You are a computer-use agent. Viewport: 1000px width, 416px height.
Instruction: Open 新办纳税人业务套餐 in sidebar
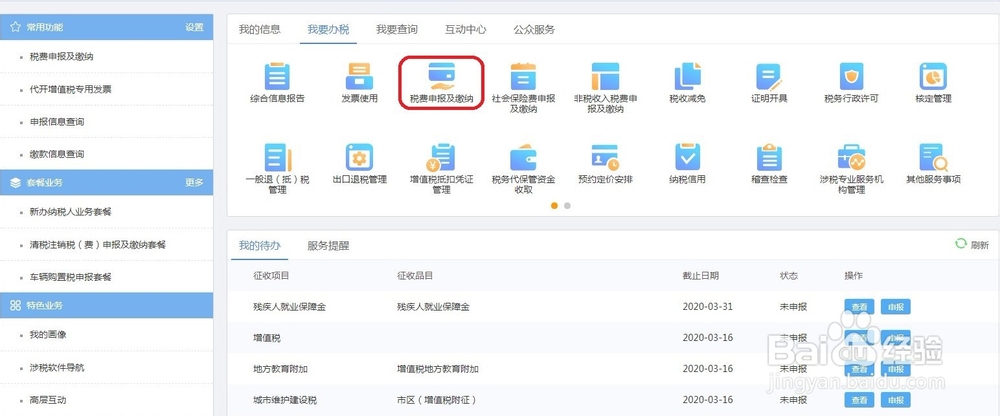(71, 212)
